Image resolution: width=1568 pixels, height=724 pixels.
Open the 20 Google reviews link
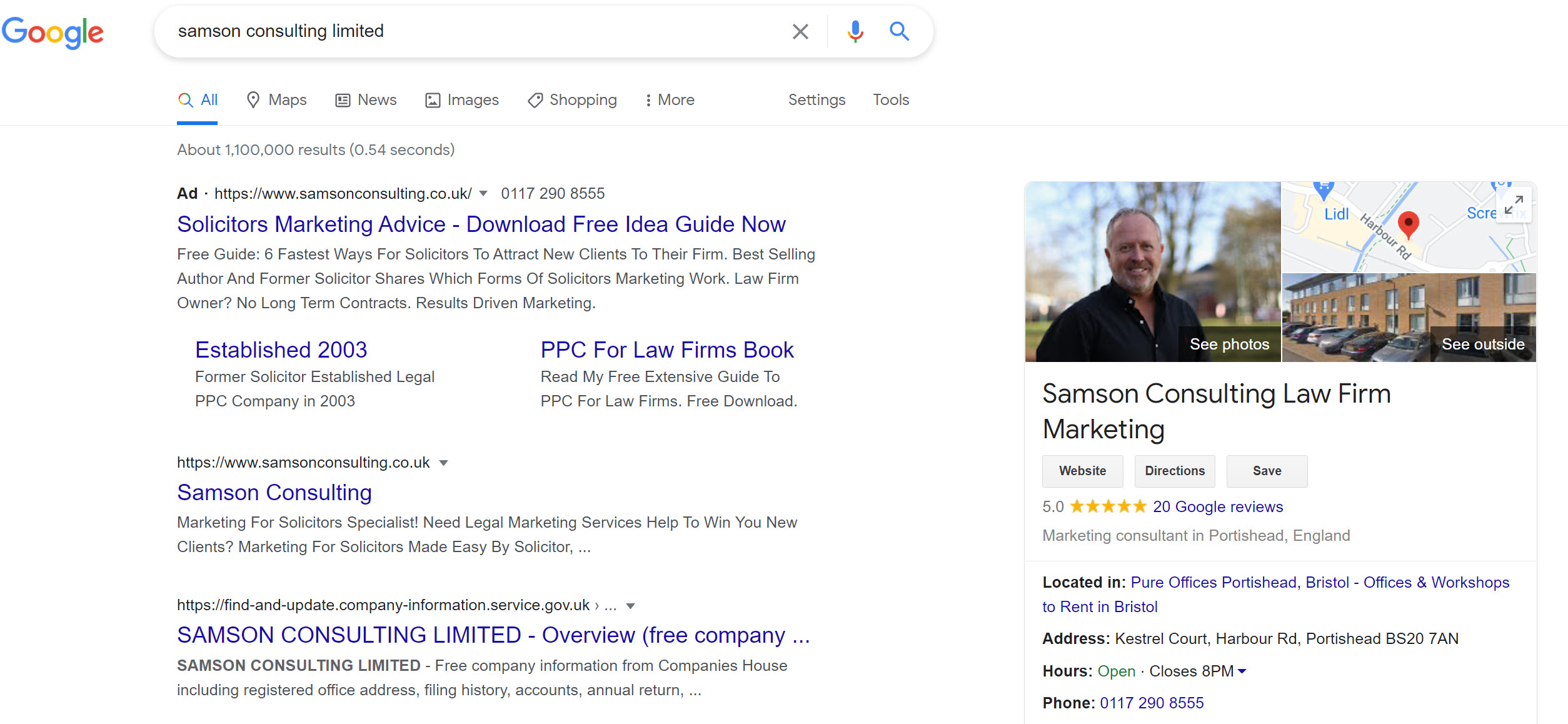coord(1218,506)
